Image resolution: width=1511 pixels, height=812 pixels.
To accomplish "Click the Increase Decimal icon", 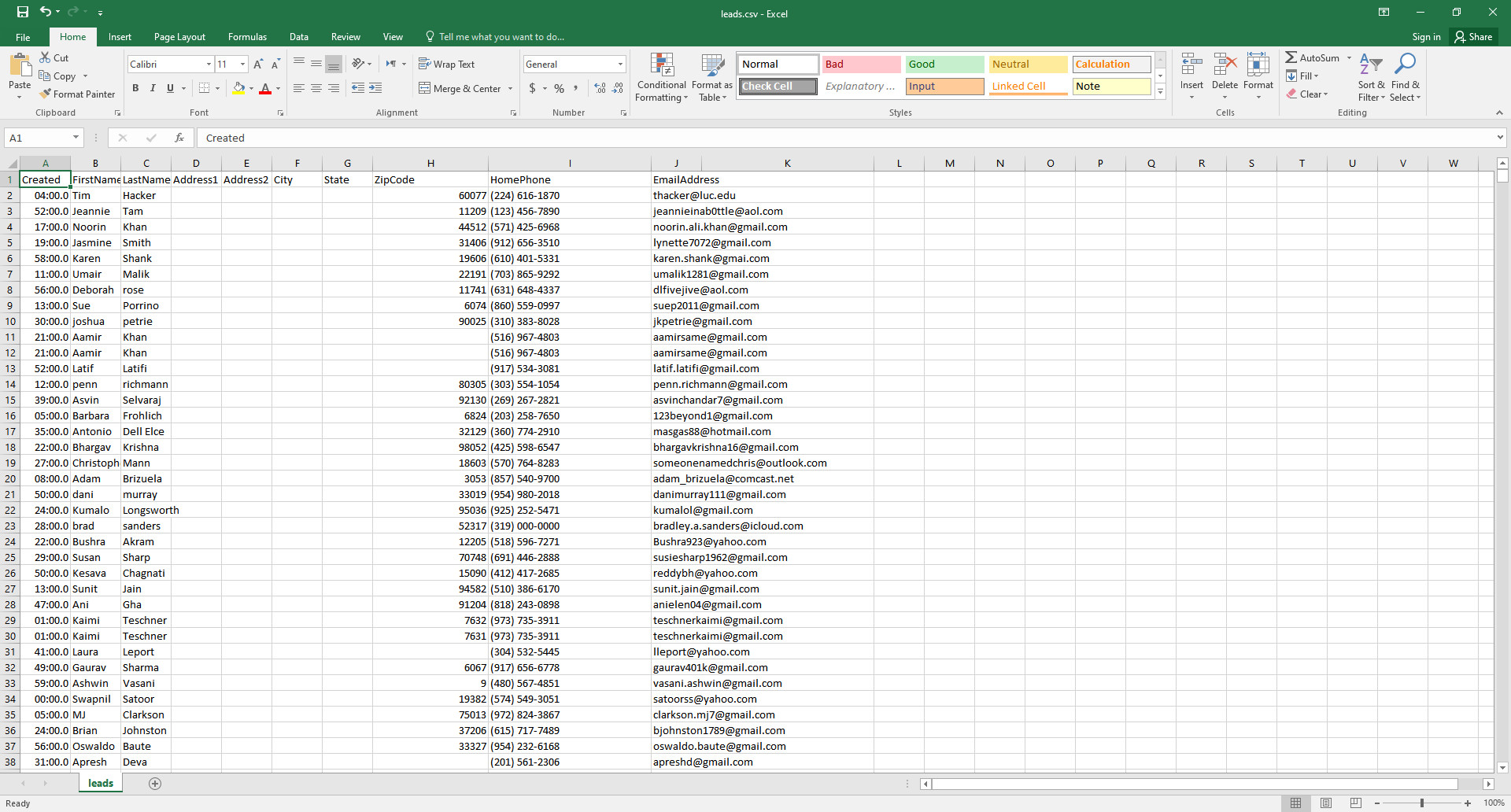I will (600, 88).
